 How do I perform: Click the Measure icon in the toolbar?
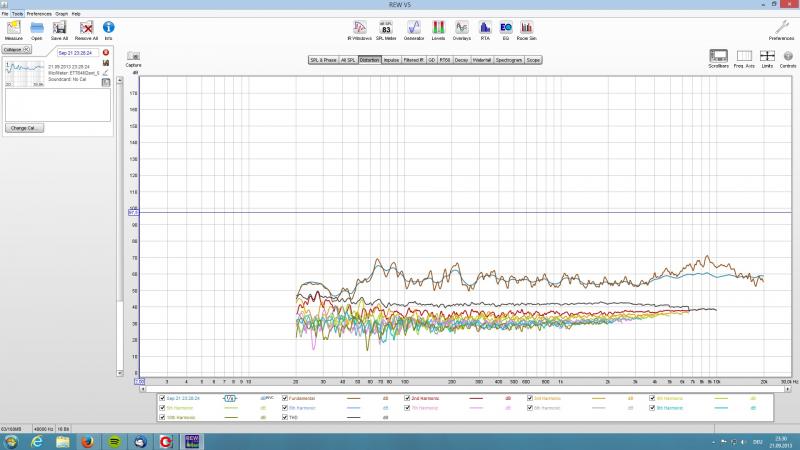pyautogui.click(x=13, y=27)
